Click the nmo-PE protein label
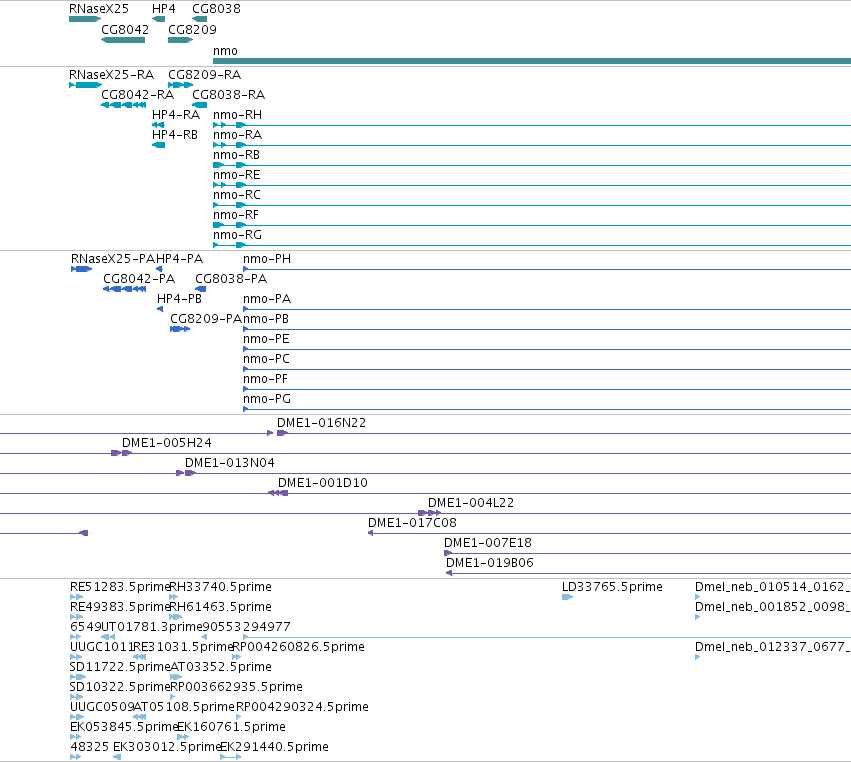The width and height of the screenshot is (851, 762). click(x=266, y=339)
